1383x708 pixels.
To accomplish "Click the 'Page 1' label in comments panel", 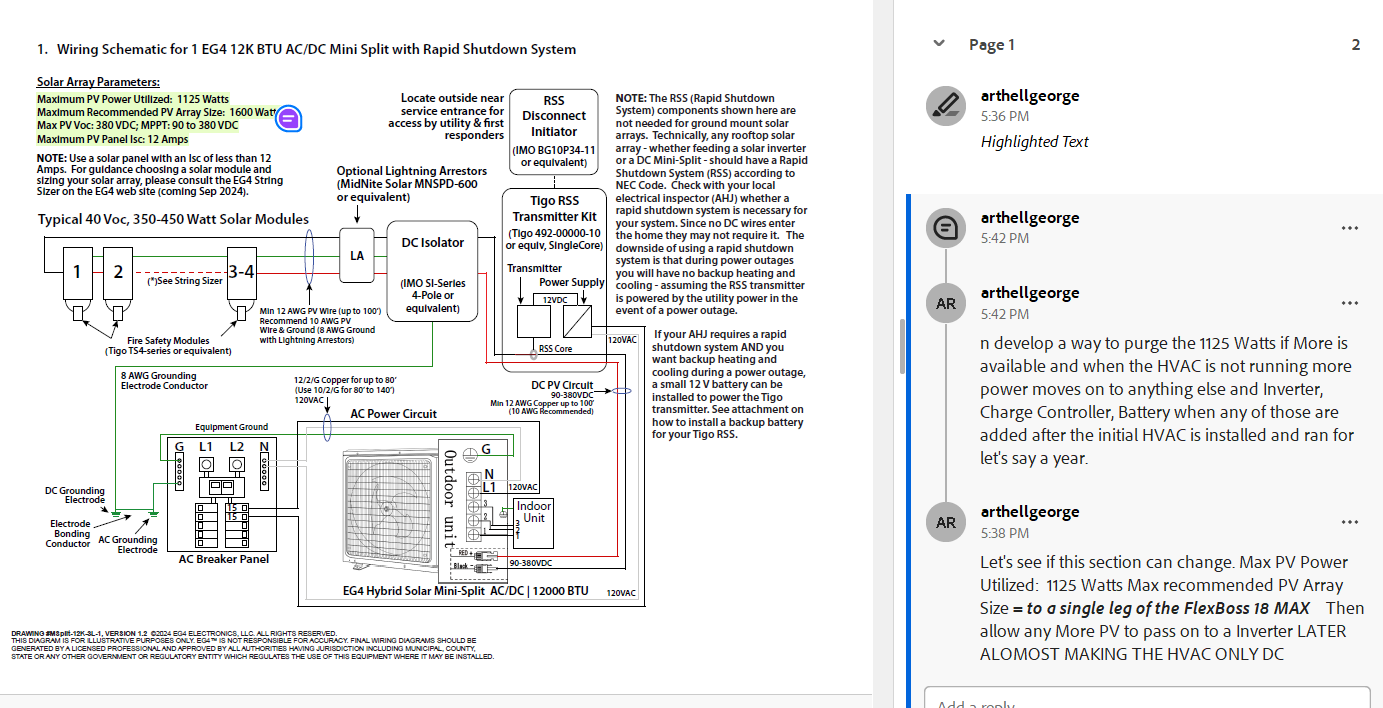I will coord(992,45).
